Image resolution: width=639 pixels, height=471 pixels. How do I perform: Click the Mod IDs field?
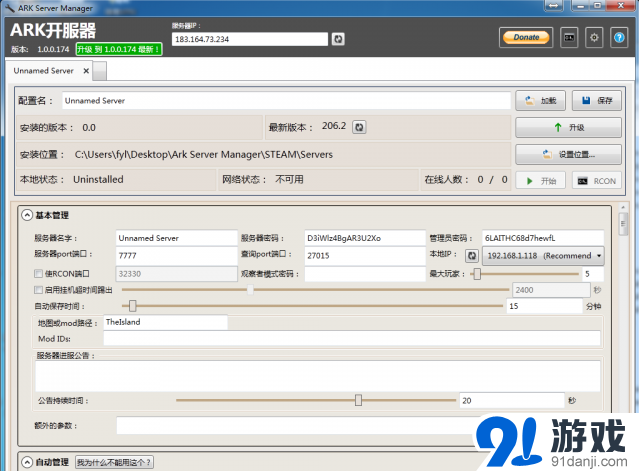(352, 339)
